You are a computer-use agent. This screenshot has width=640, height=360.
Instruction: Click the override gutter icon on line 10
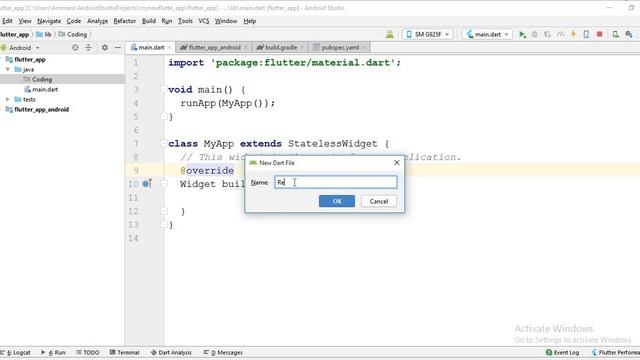(147, 184)
